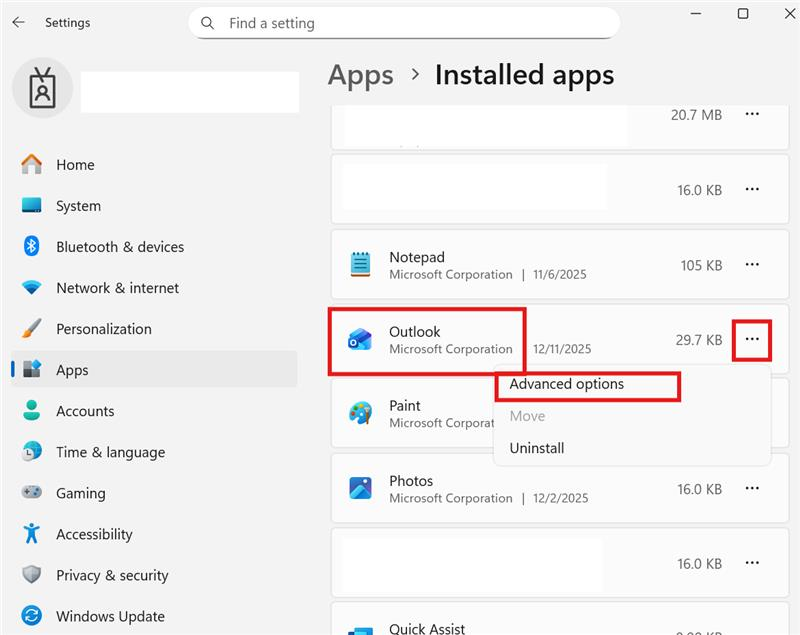The height and width of the screenshot is (635, 800).
Task: Open Accounts settings
Action: [x=154, y=411]
